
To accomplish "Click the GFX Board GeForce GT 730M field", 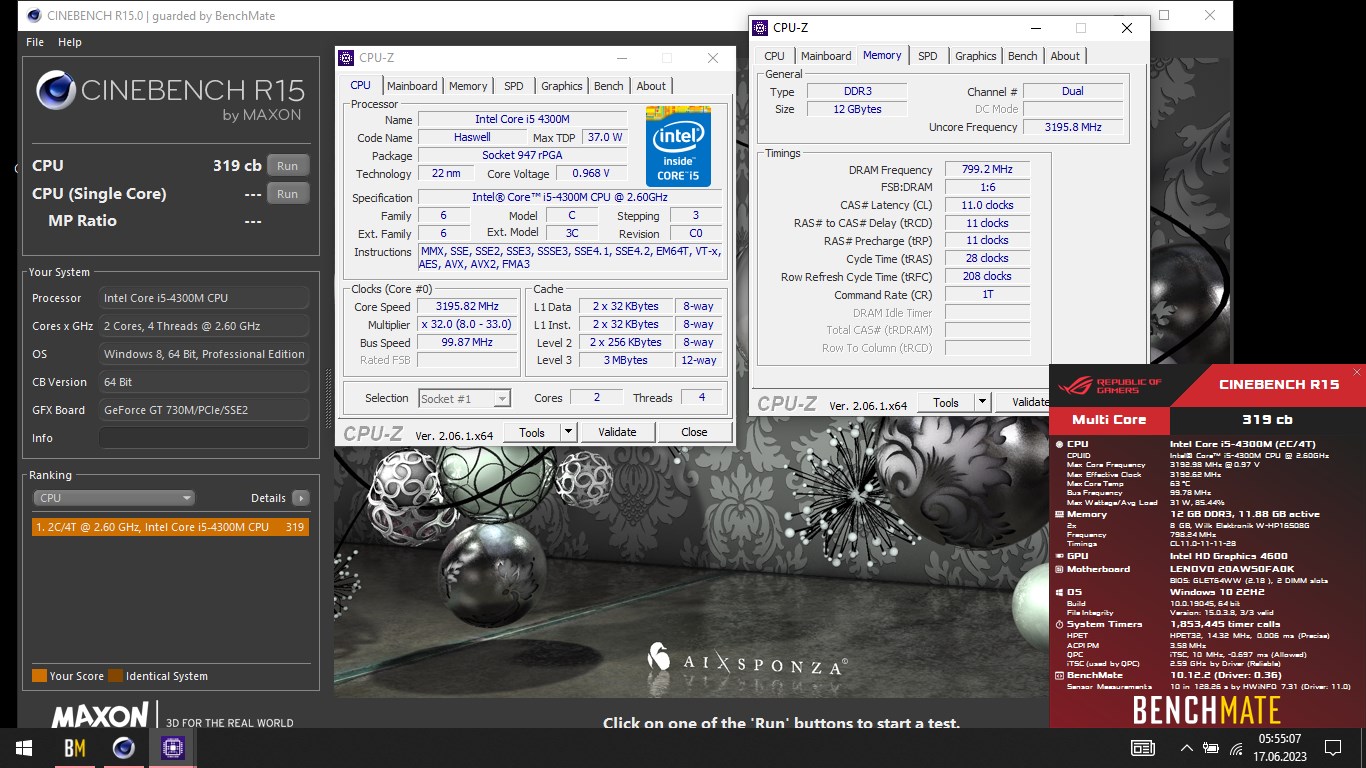I will click(x=203, y=410).
